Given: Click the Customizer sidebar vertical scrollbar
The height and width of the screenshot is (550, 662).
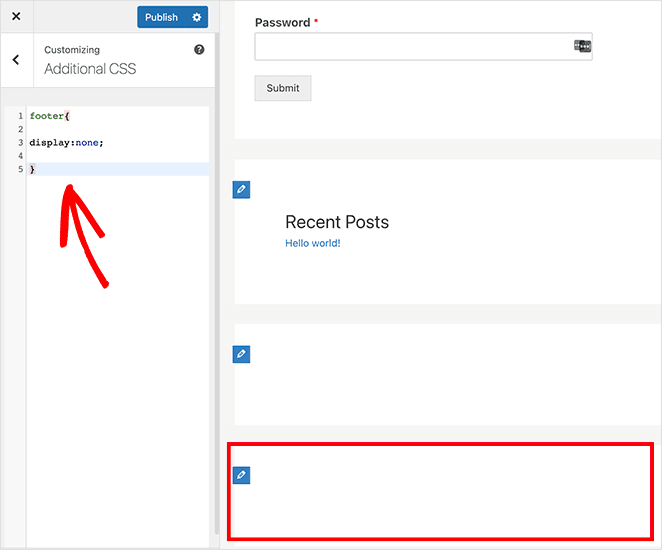Looking at the screenshot, I should [x=215, y=300].
